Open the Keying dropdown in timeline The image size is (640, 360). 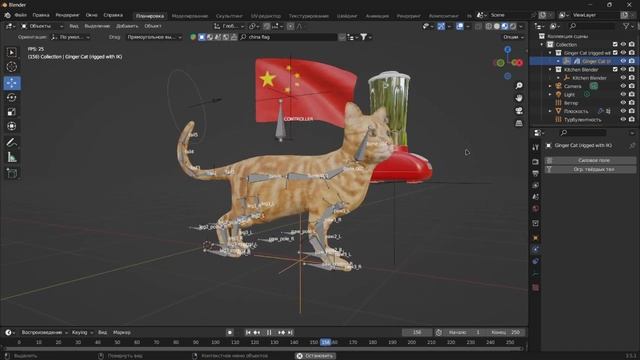[82, 333]
